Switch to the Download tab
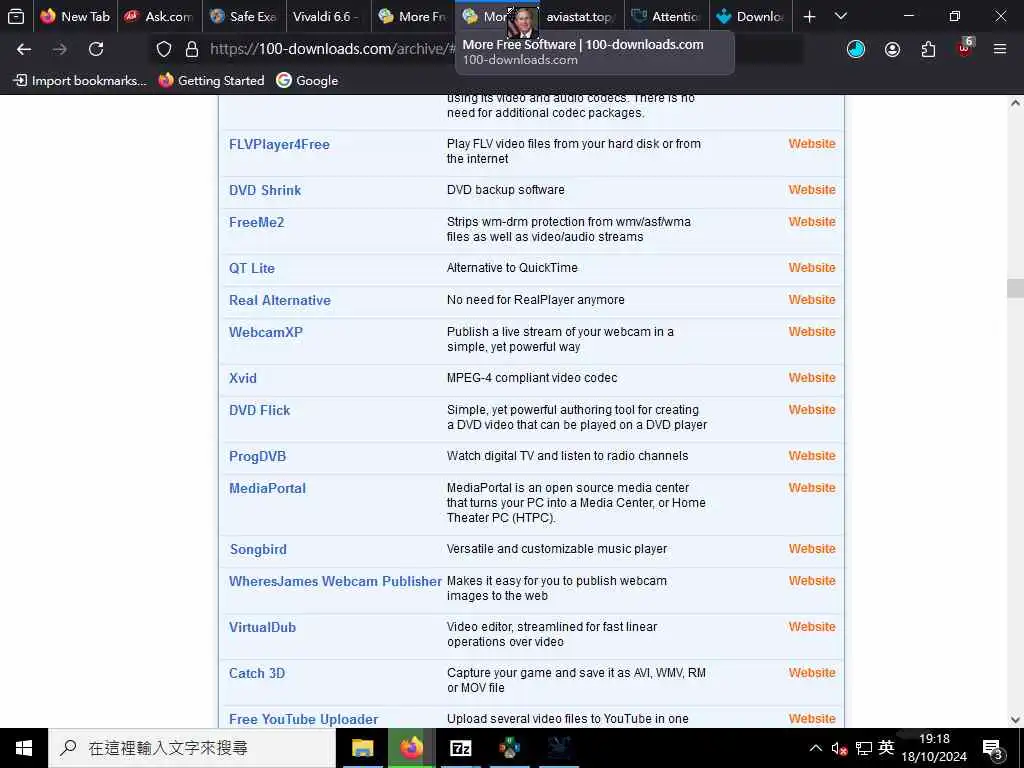The width and height of the screenshot is (1024, 768). [750, 16]
